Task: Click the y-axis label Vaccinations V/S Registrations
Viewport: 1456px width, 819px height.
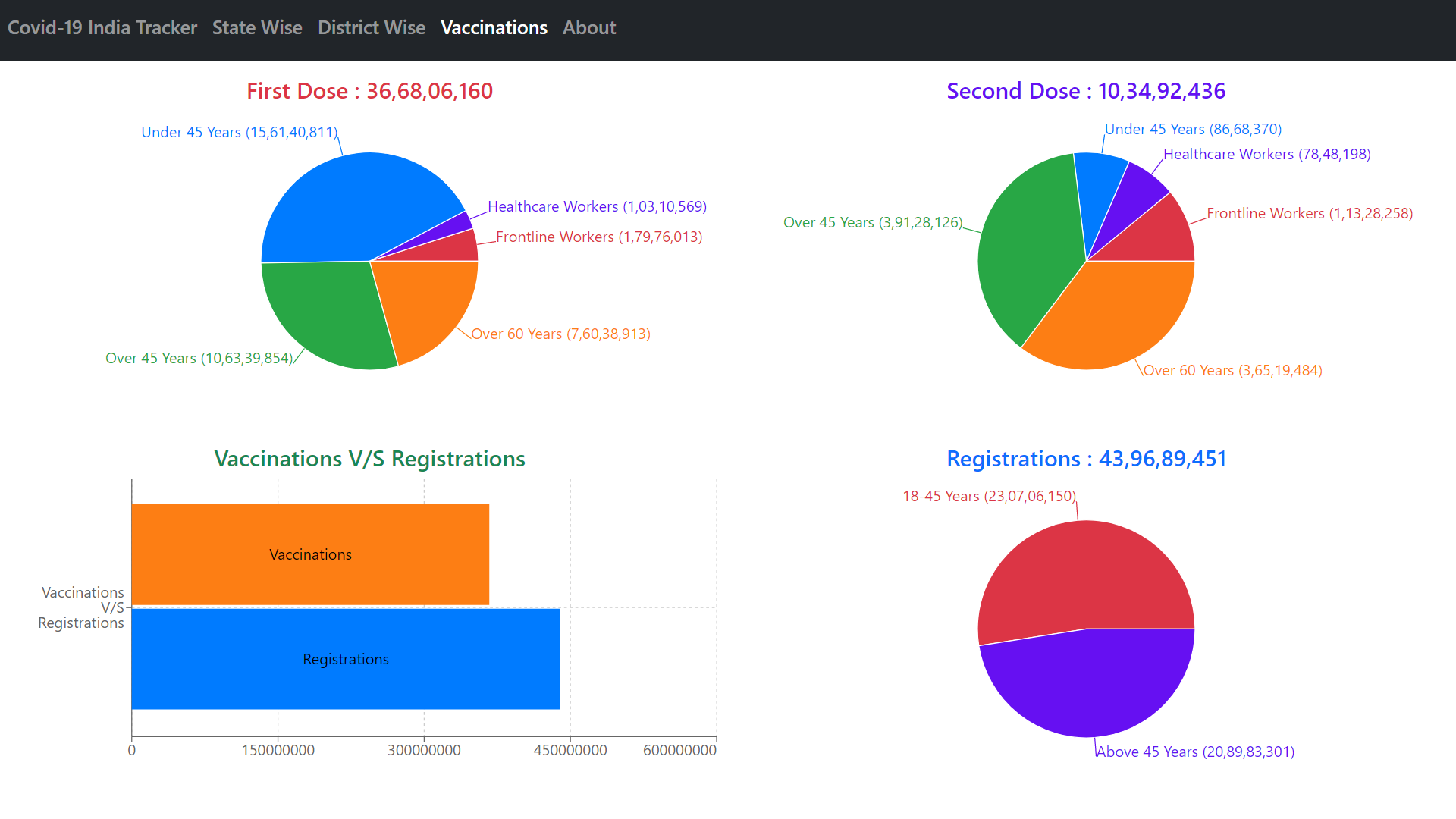Action: tap(81, 607)
